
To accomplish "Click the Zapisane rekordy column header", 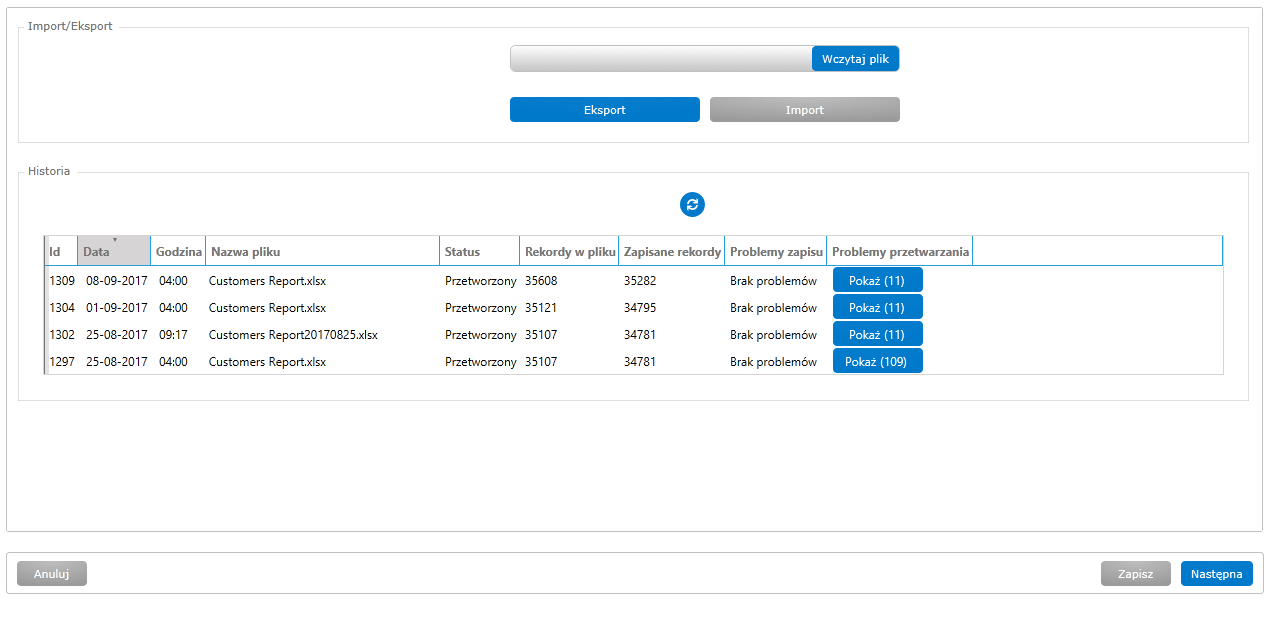I will point(672,252).
